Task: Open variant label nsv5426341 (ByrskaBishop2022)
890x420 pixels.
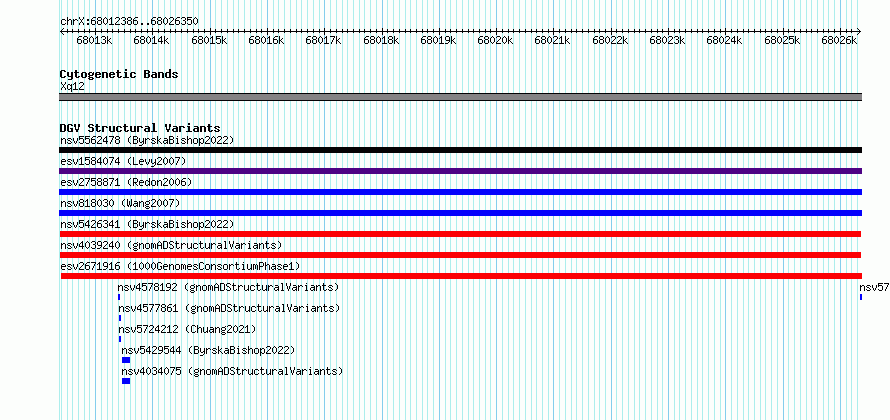Action: (147, 224)
